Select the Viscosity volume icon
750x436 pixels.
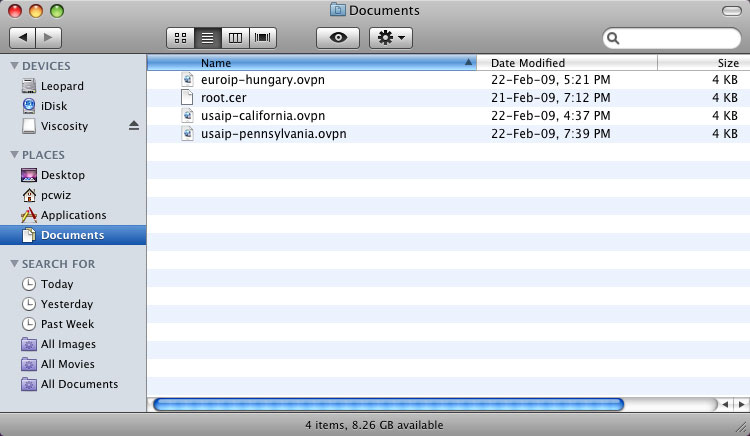coord(29,126)
